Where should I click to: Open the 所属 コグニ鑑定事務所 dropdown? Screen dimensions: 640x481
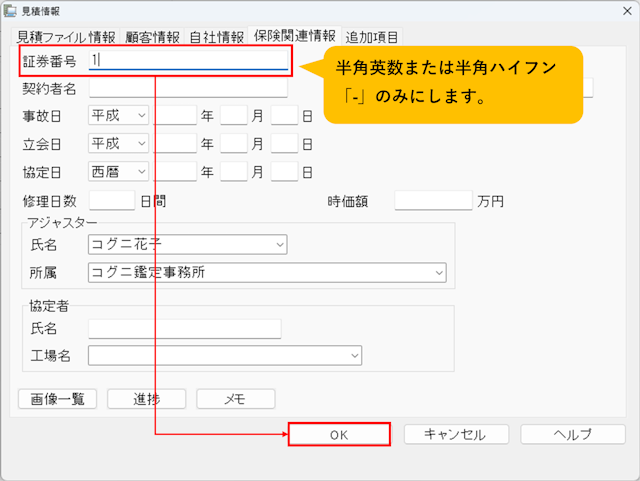(x=267, y=272)
